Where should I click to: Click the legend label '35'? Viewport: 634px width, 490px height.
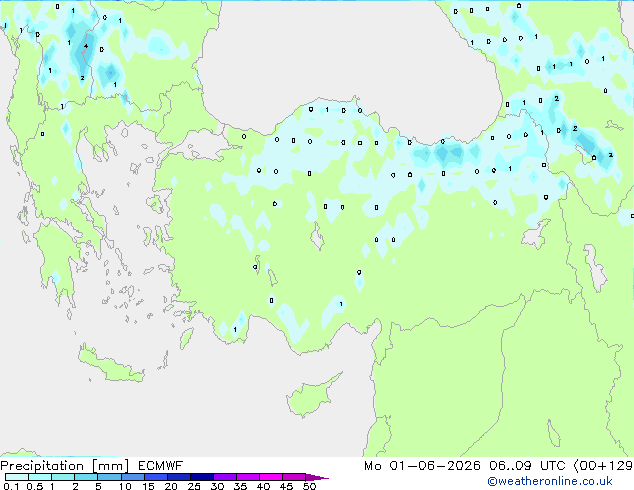240,486
